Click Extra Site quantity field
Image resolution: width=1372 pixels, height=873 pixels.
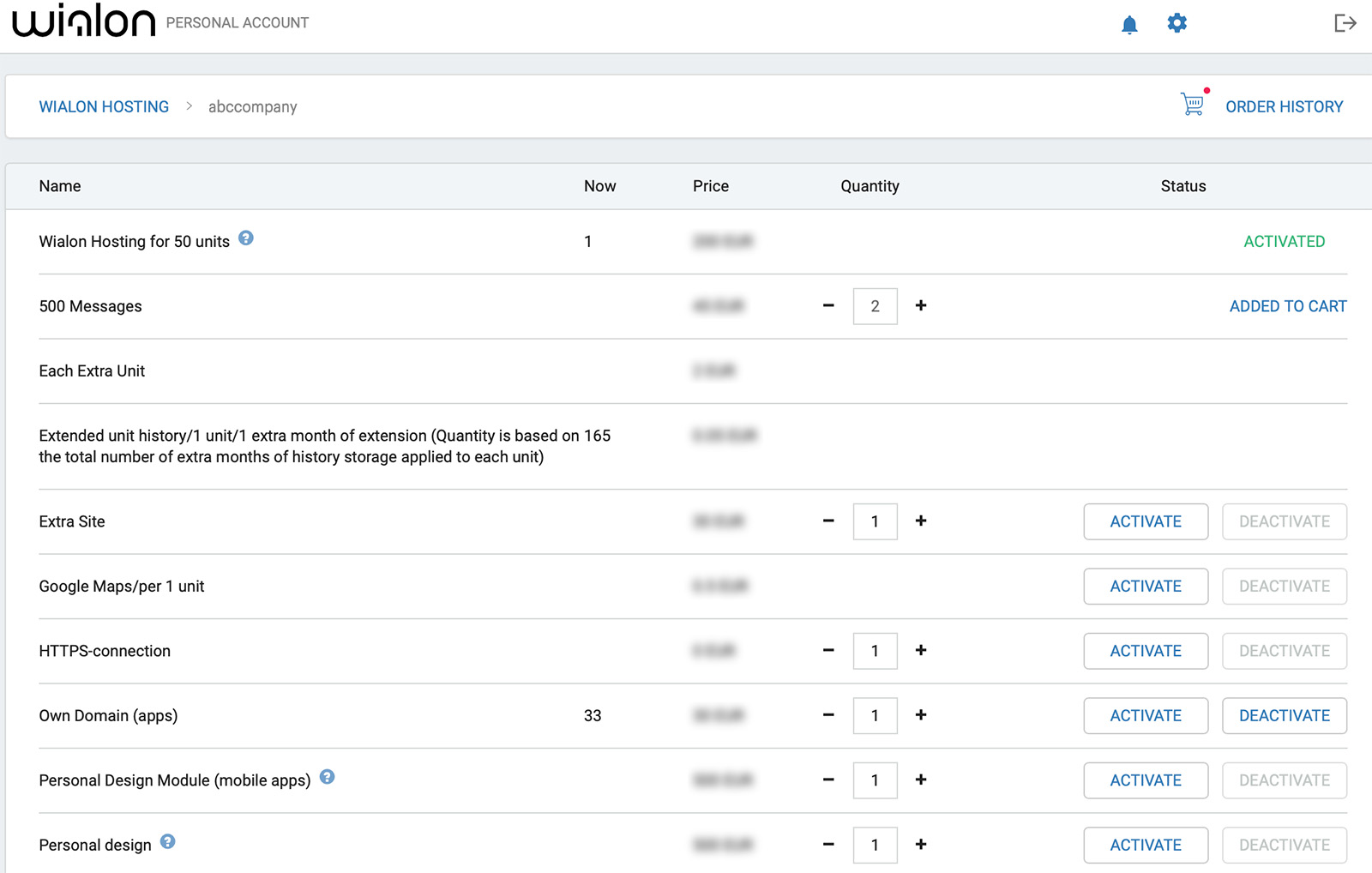(875, 521)
